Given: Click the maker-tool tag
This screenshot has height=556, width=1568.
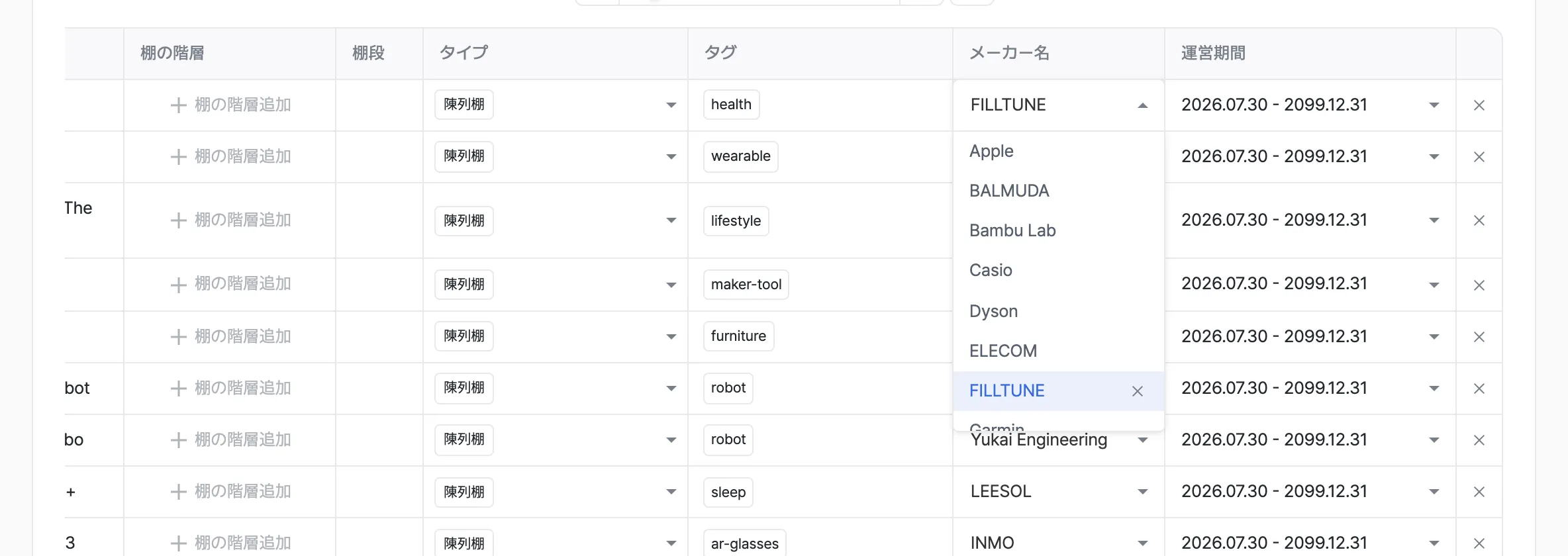Looking at the screenshot, I should coord(746,284).
